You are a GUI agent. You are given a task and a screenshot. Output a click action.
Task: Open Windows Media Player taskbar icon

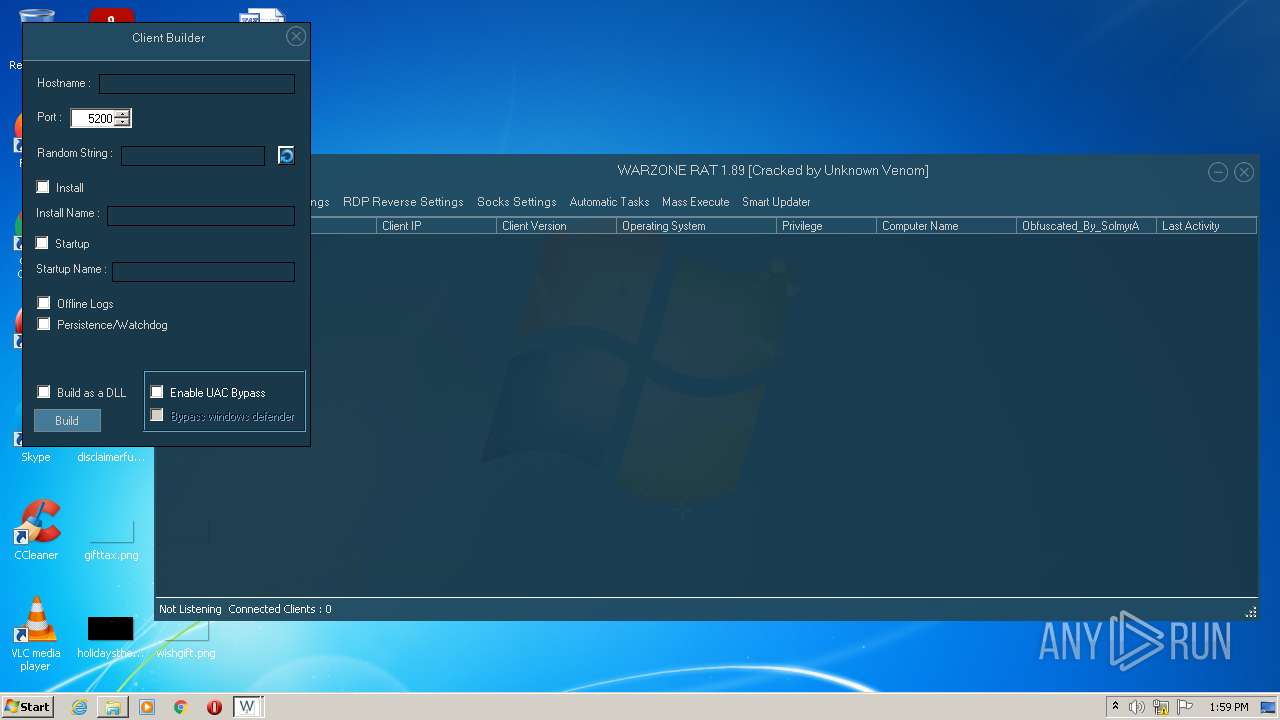click(x=147, y=707)
